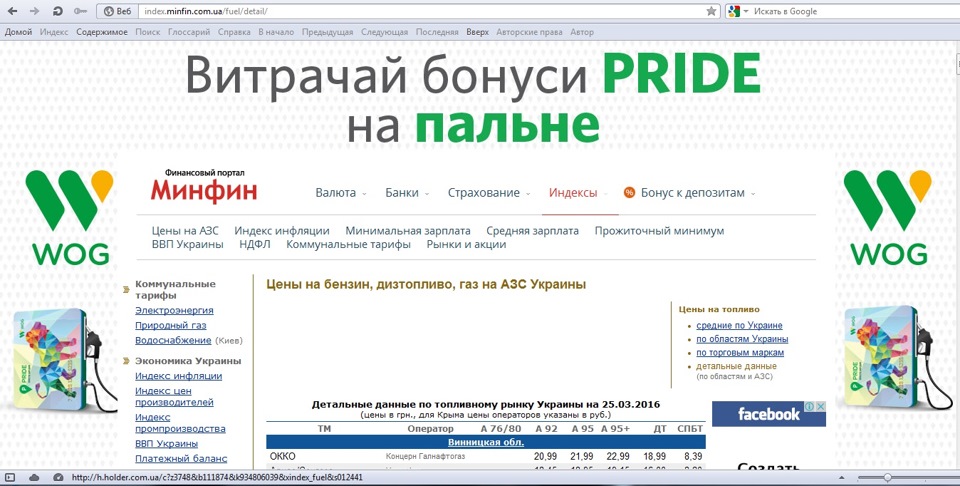Open 'ВВП Украины' in the left sidebar
960x486 pixels.
[x=166, y=443]
